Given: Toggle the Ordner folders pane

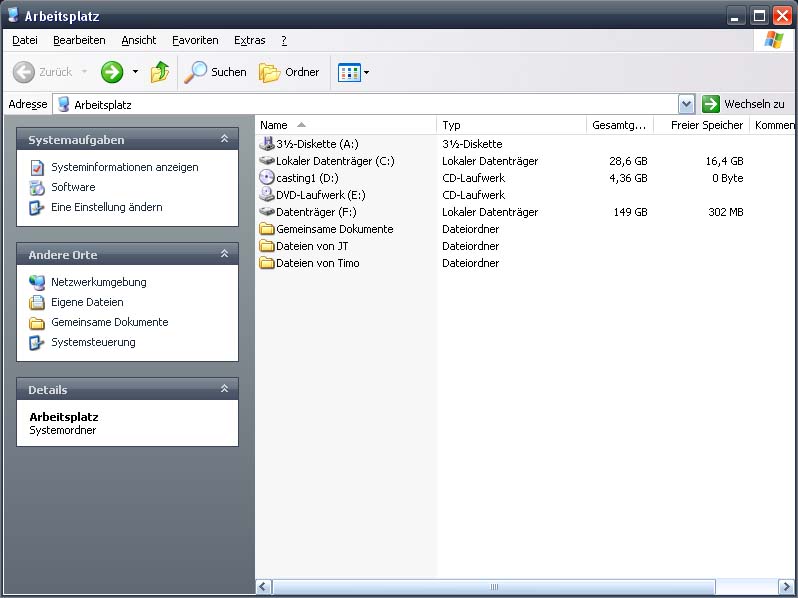Looking at the screenshot, I should (289, 72).
